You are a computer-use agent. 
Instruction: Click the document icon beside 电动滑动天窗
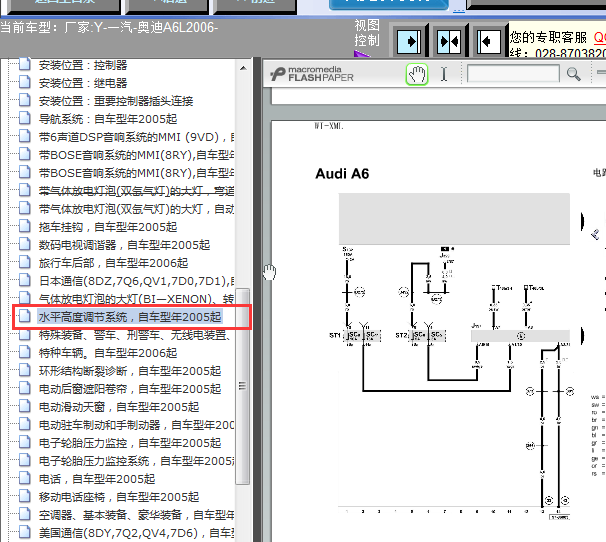25,406
